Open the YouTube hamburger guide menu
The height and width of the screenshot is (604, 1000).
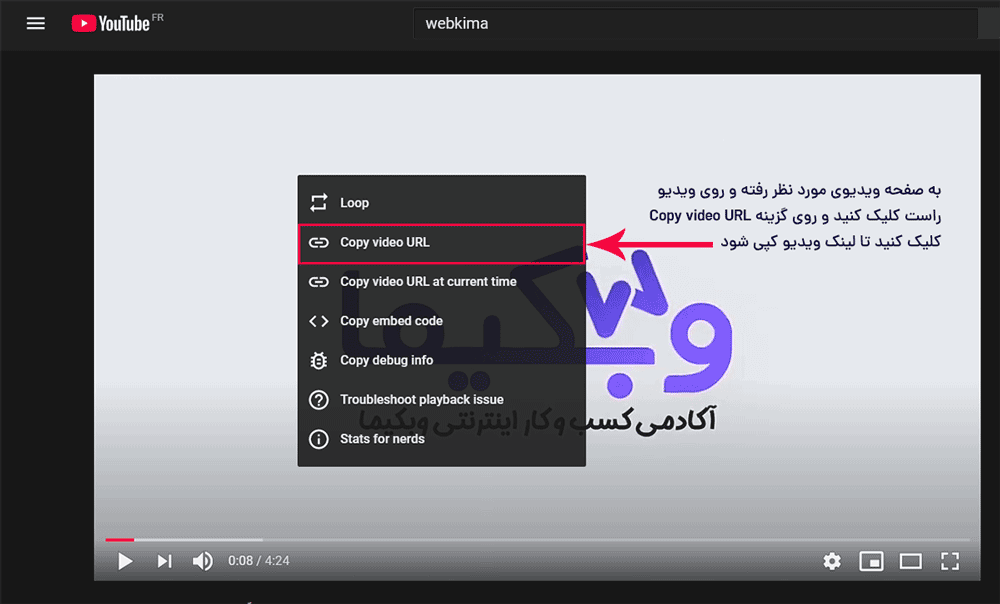click(36, 24)
